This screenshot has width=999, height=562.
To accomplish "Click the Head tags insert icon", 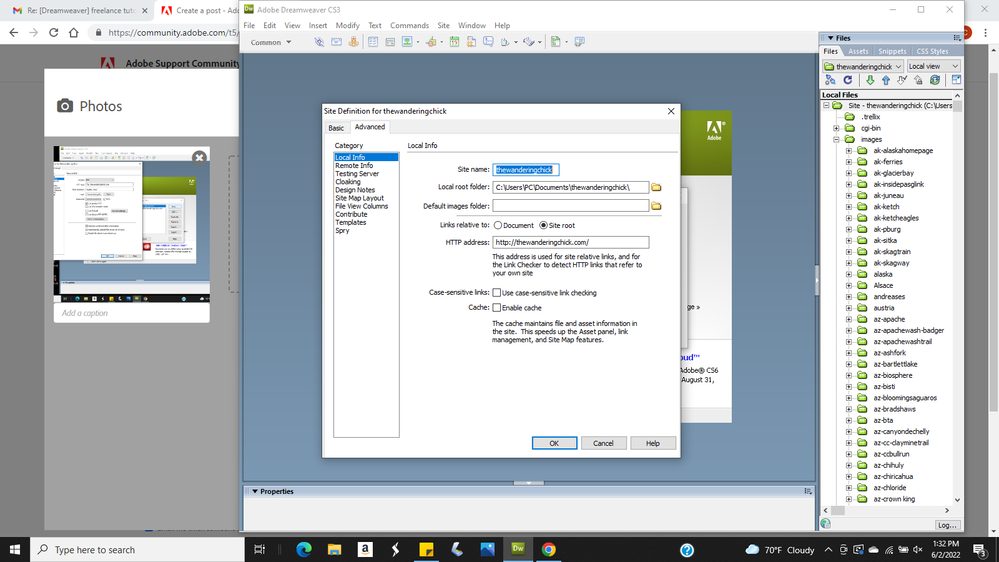I will [x=505, y=42].
